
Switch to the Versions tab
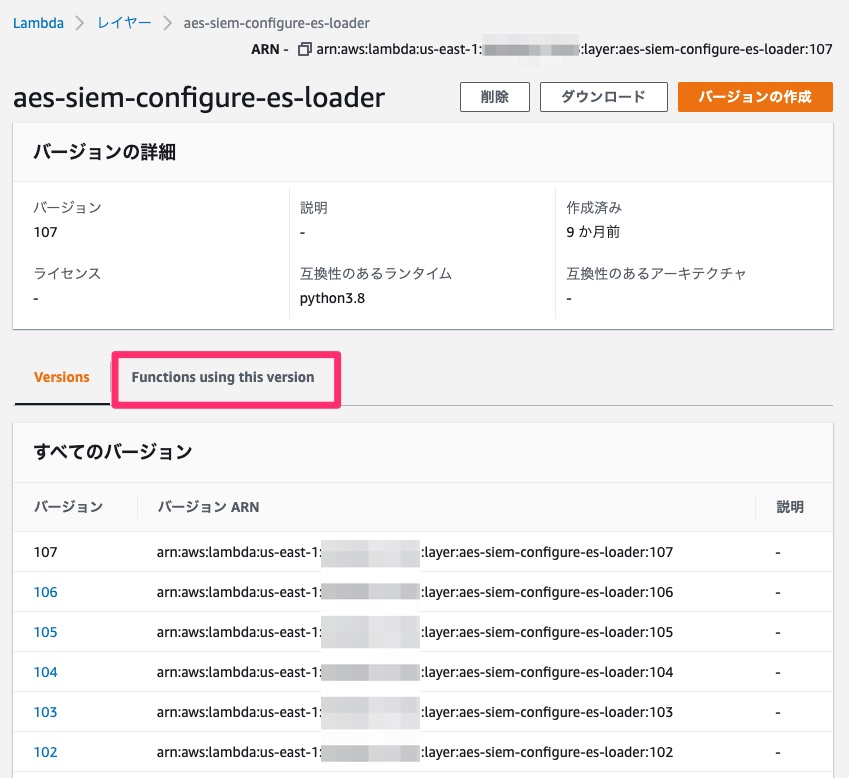tap(61, 377)
